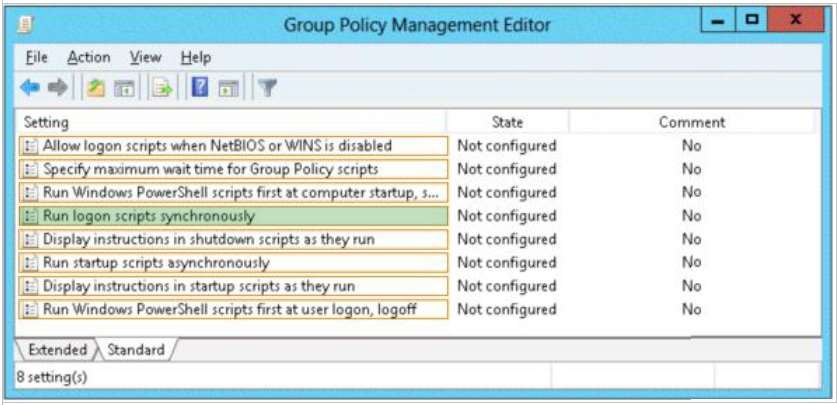Click 'Not configured' state of Run logon scripts synchronously

click(x=507, y=216)
